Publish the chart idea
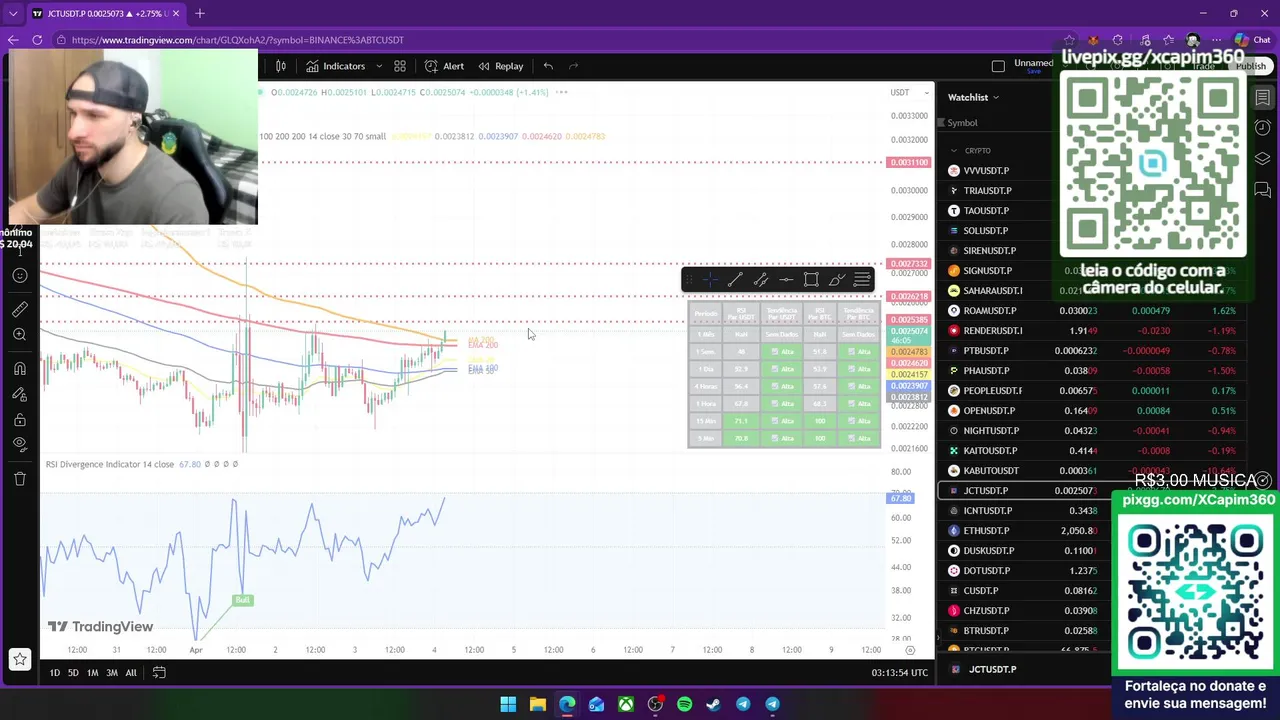The width and height of the screenshot is (1280, 720). (x=1251, y=66)
